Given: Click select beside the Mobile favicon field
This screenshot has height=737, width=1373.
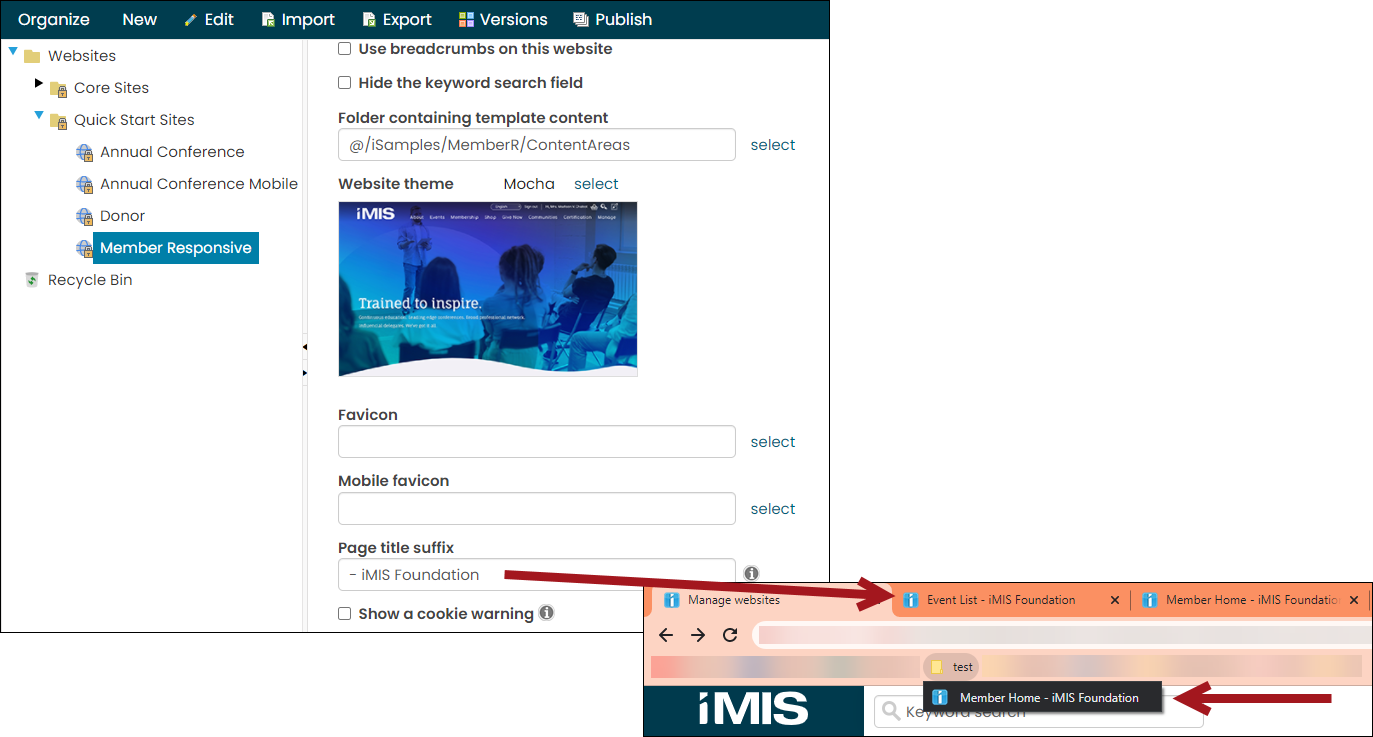Looking at the screenshot, I should pos(773,509).
